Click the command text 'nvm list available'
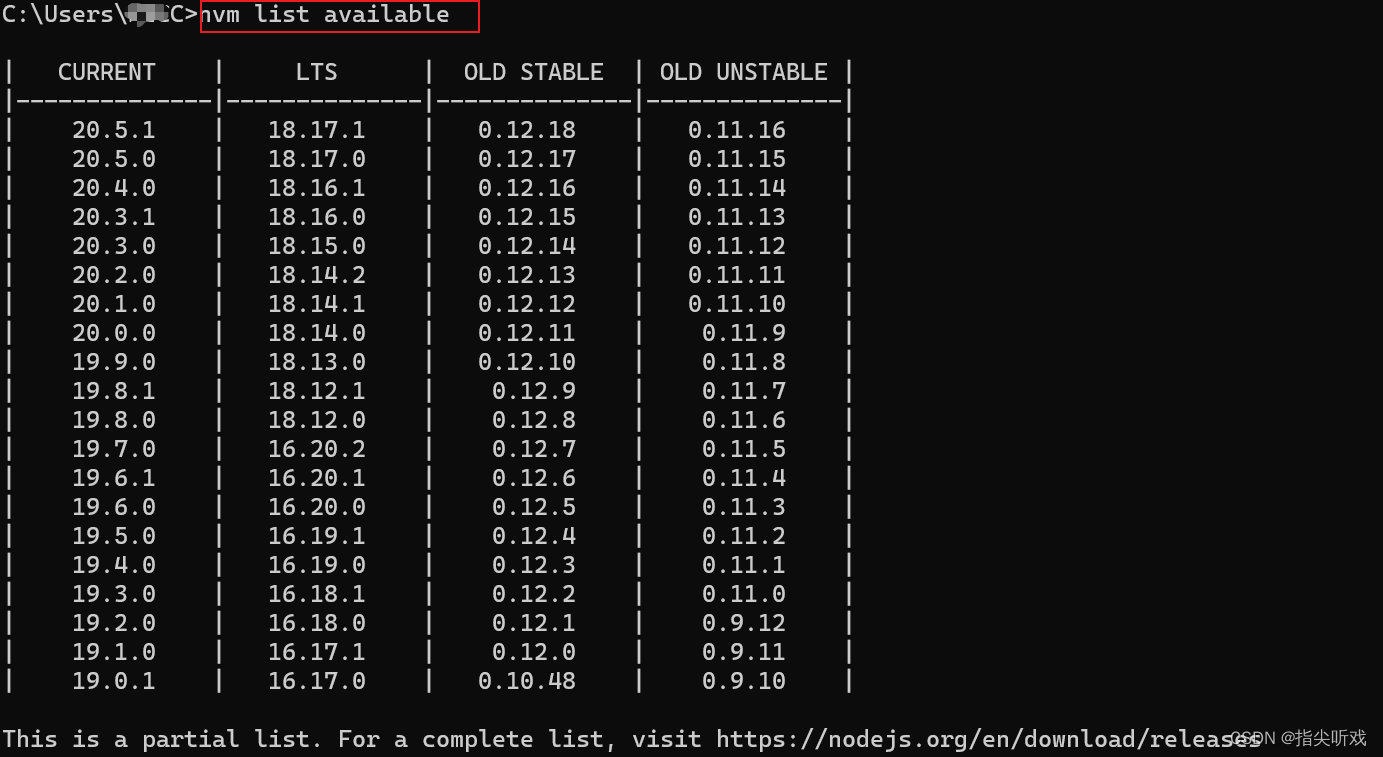 pyautogui.click(x=325, y=15)
